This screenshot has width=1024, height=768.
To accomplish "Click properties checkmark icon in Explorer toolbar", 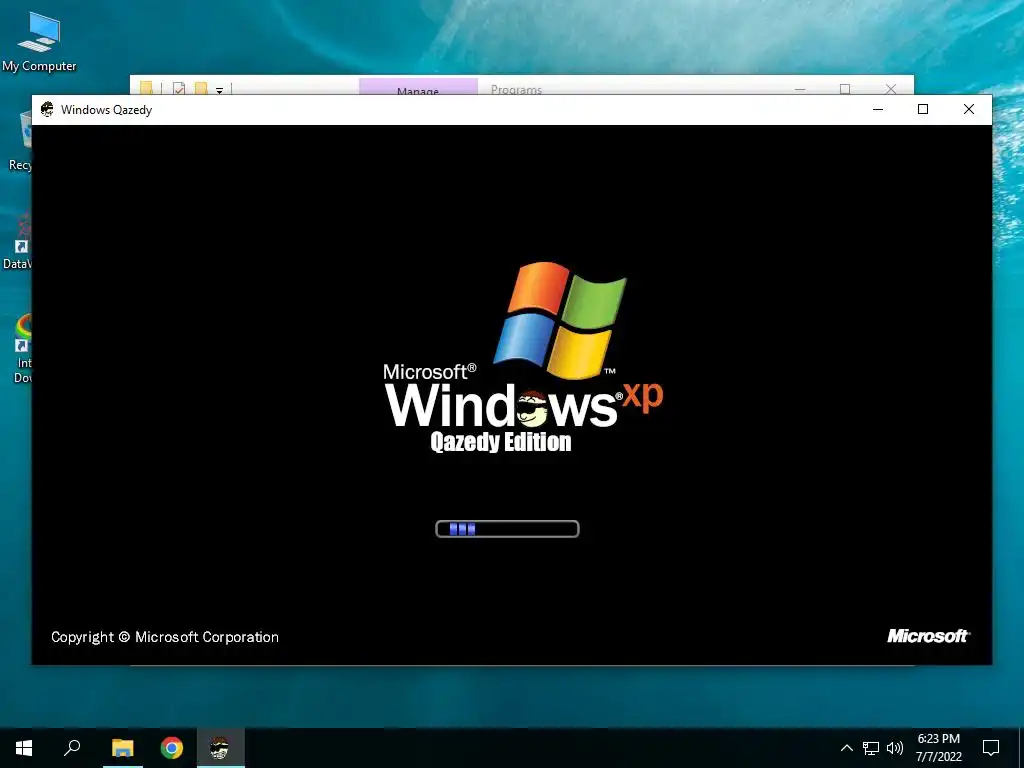I will click(x=179, y=88).
